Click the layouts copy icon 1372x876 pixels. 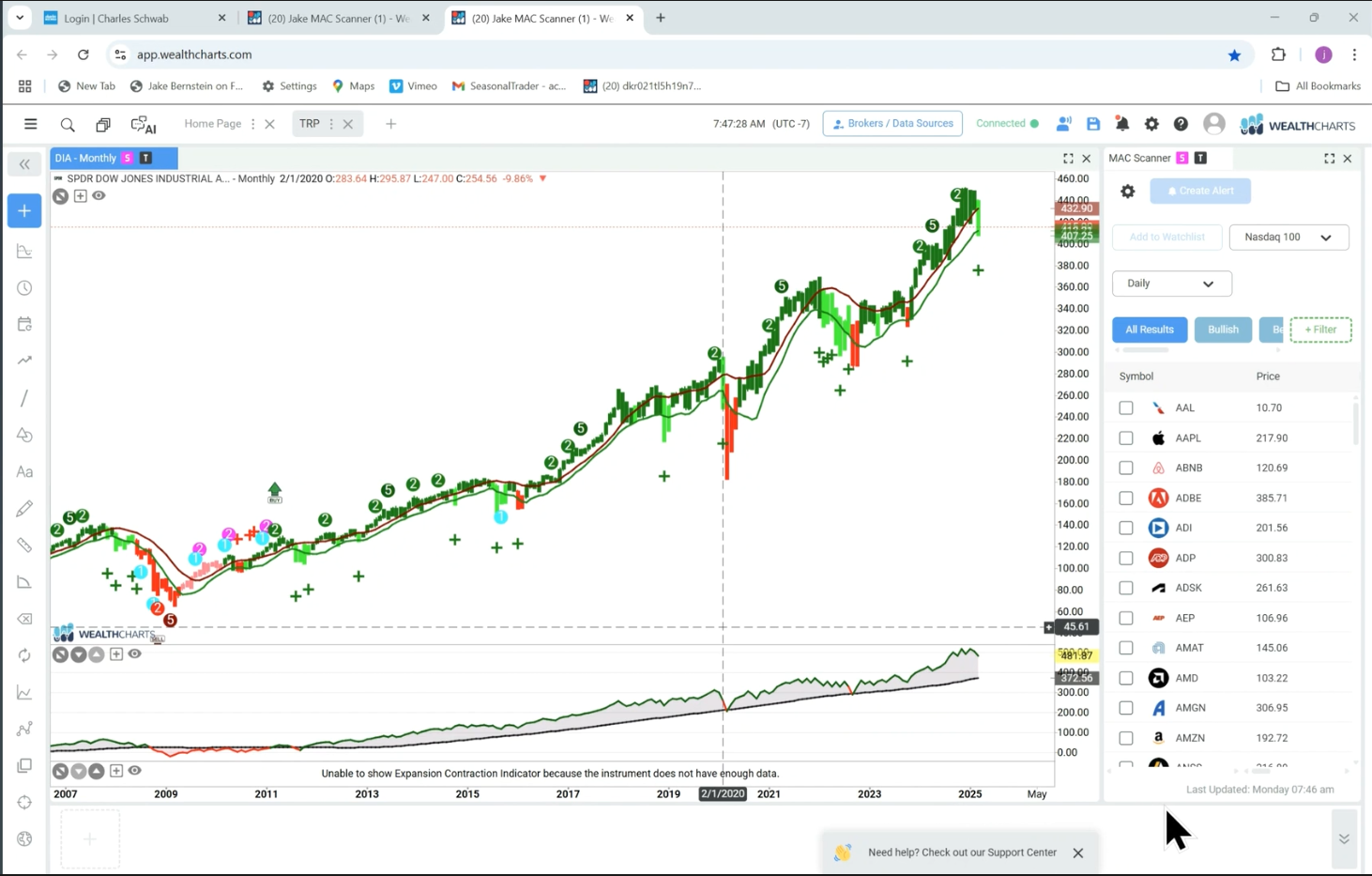[103, 124]
